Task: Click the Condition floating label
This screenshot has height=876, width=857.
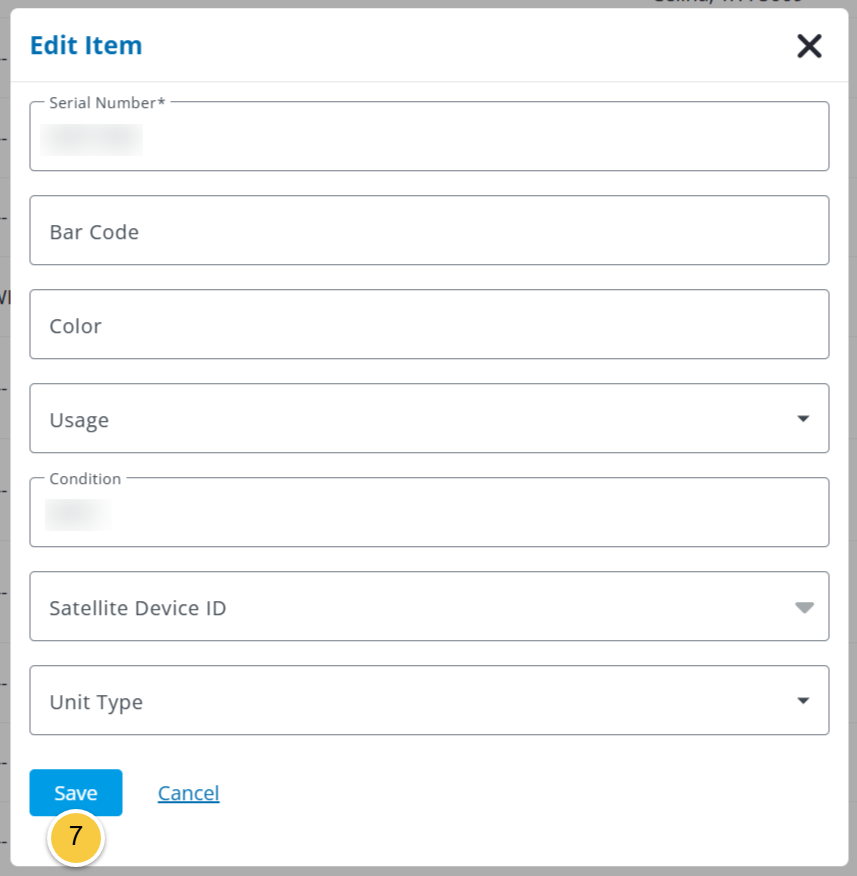Action: [85, 479]
